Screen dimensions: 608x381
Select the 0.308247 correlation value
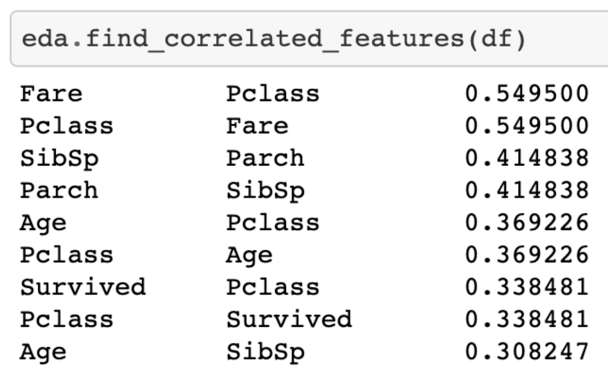pos(527,352)
